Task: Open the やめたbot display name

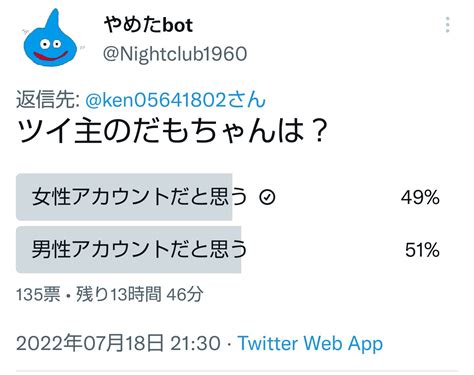Action: (x=148, y=25)
